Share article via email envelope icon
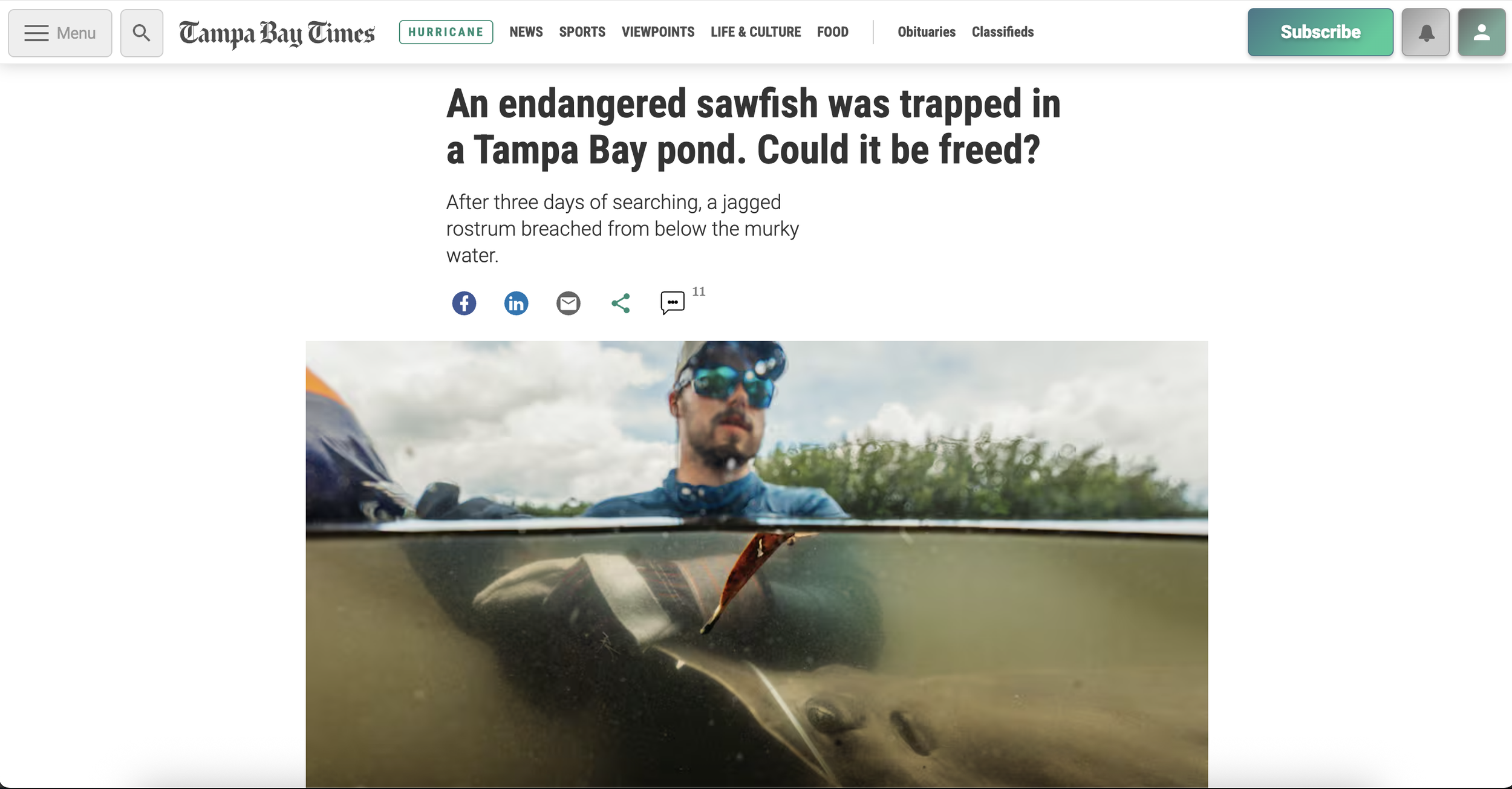 568,303
